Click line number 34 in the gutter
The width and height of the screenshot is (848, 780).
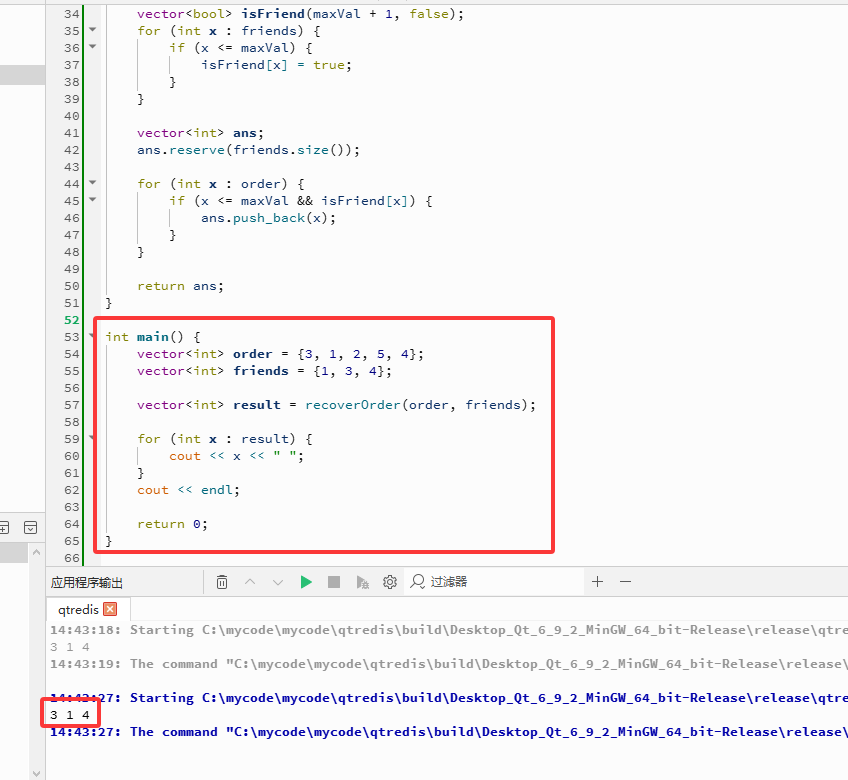point(71,14)
